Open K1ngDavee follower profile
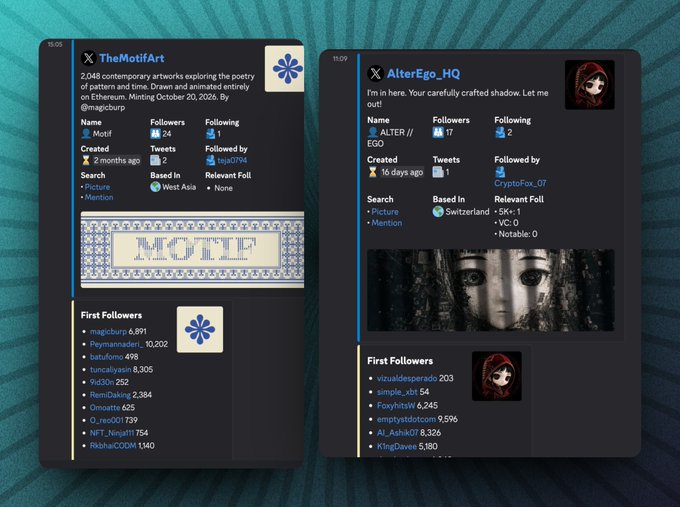The width and height of the screenshot is (680, 507). (397, 446)
